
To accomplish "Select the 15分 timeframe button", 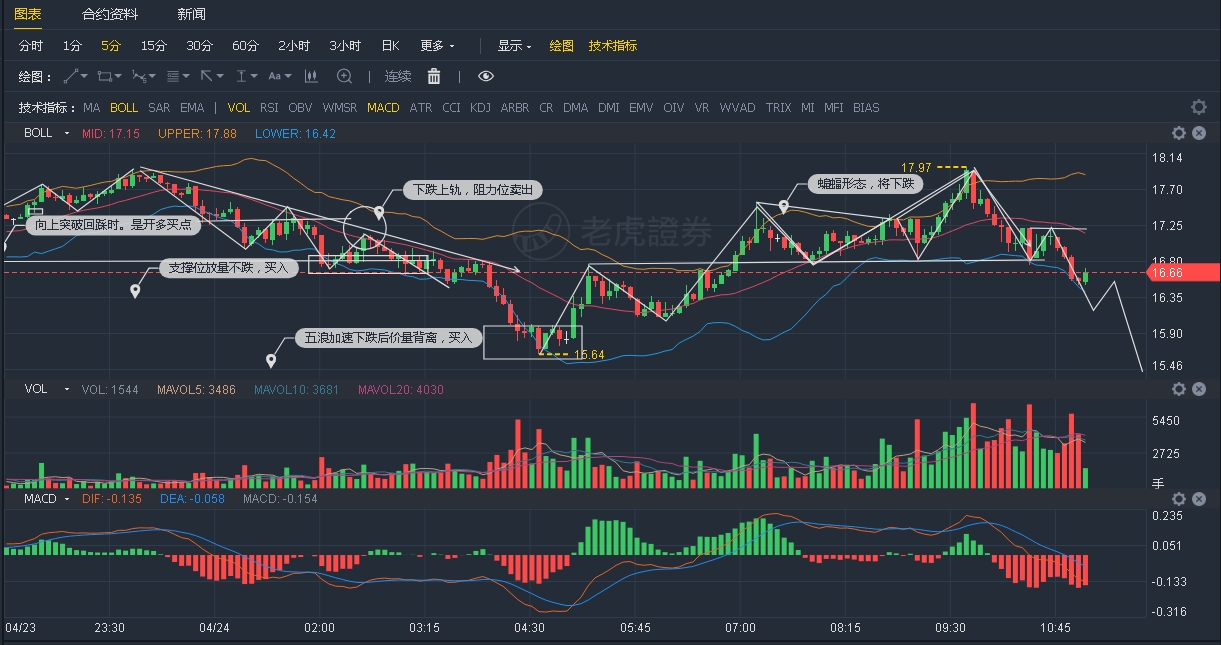I will tap(154, 46).
